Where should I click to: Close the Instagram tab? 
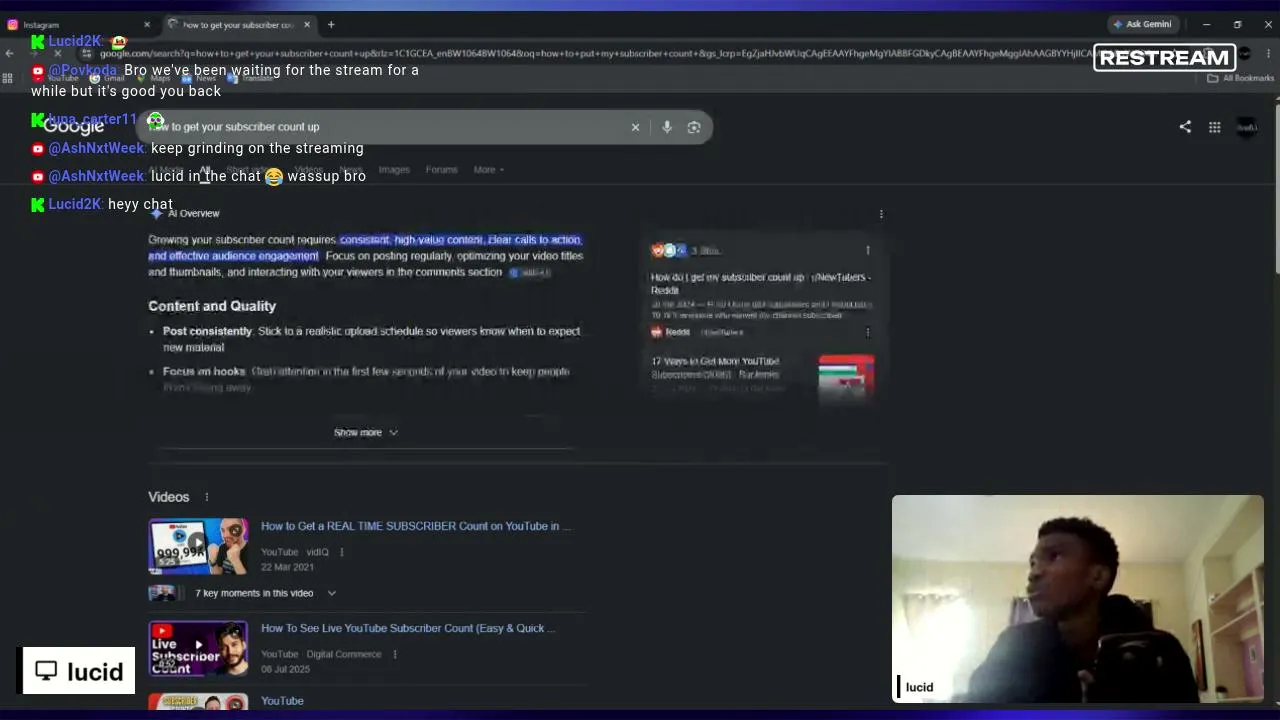tap(147, 24)
